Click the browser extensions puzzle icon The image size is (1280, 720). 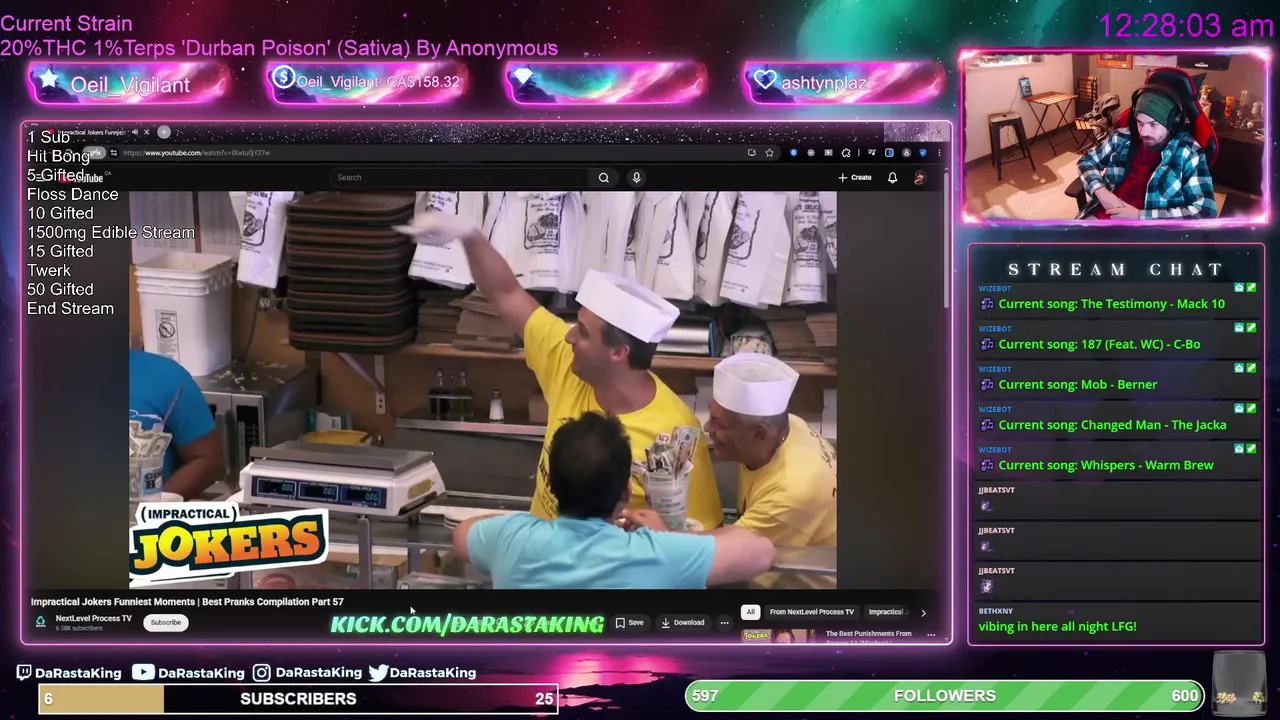click(846, 153)
